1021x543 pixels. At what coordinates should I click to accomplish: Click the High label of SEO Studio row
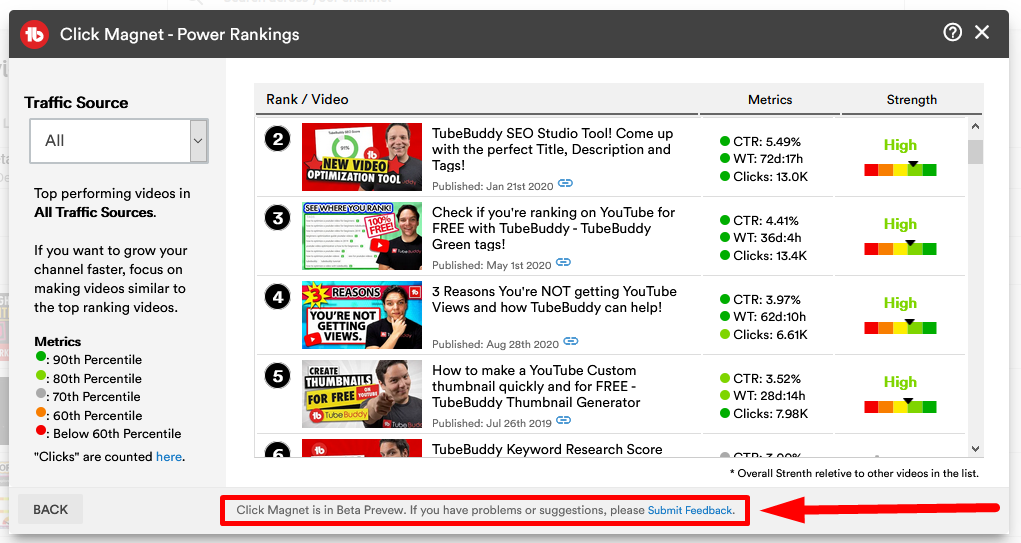coord(900,145)
